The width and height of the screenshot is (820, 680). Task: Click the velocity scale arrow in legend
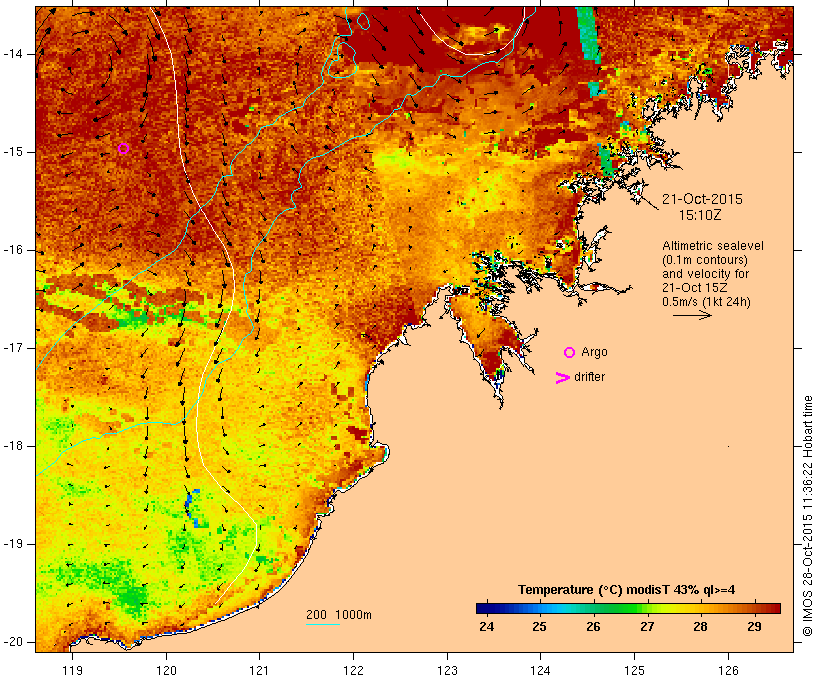pyautogui.click(x=692, y=315)
